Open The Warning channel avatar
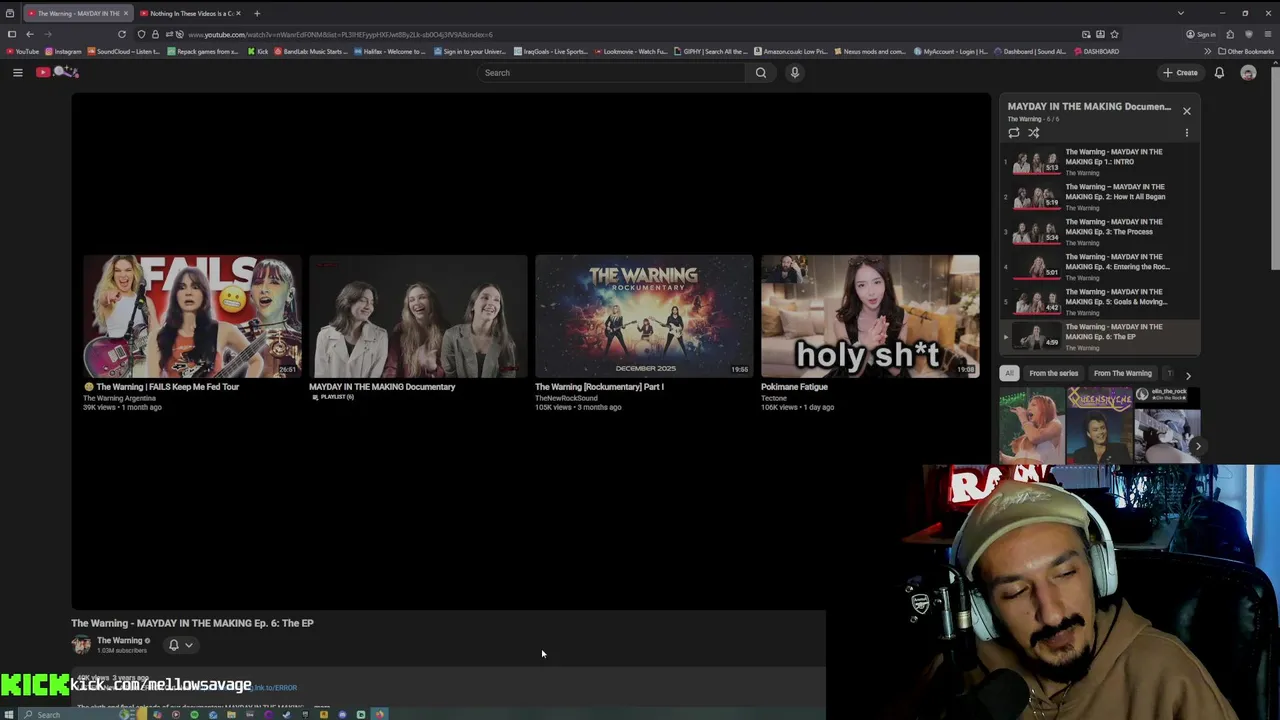1280x720 pixels. point(81,645)
